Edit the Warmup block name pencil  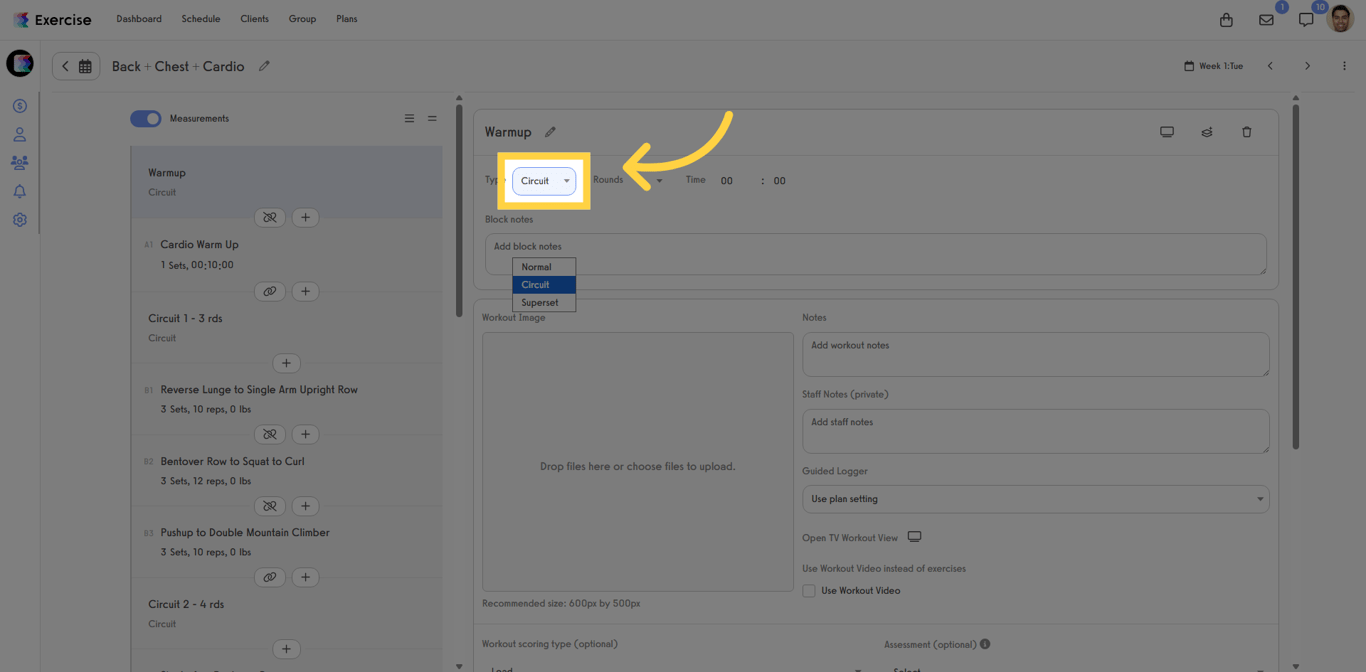[x=550, y=132]
